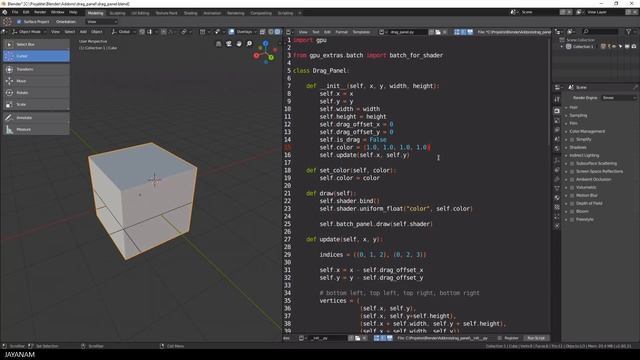Enable the Bloom checkbox

pyautogui.click(x=572, y=211)
